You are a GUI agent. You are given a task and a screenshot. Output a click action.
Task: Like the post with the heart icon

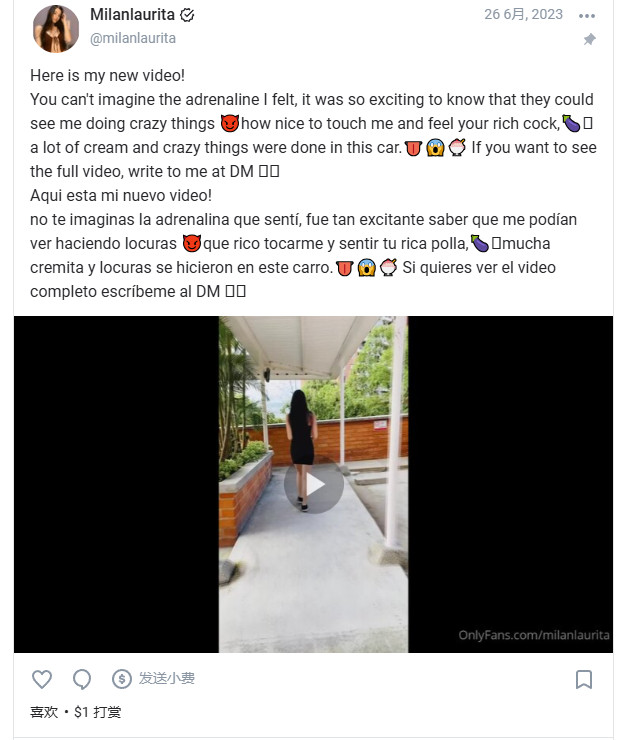[42, 679]
